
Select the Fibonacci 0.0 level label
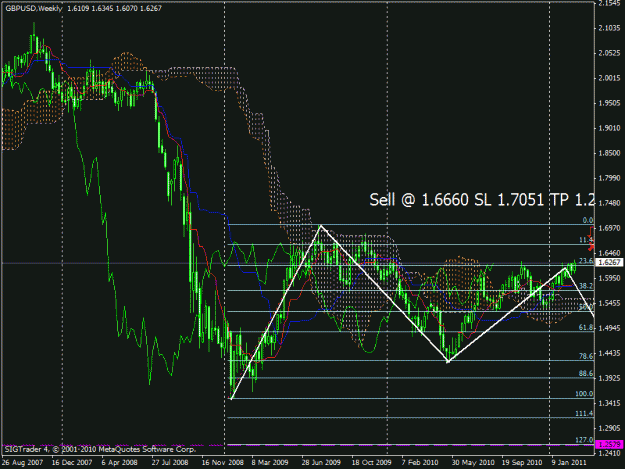click(588, 220)
